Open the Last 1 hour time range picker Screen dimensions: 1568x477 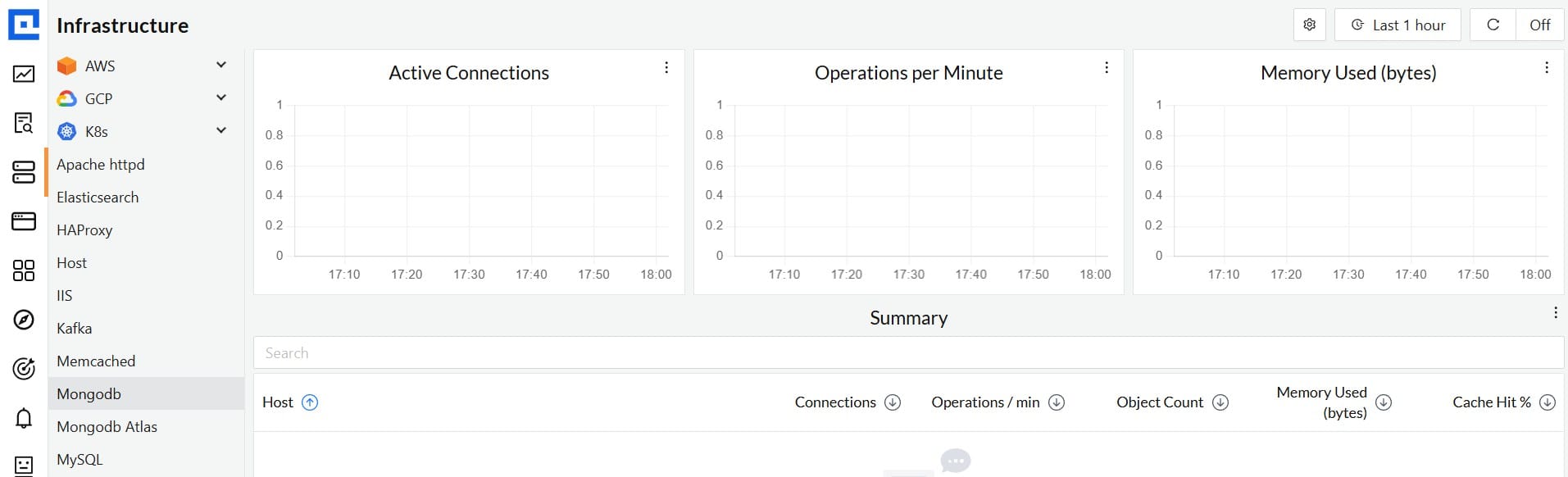1398,25
